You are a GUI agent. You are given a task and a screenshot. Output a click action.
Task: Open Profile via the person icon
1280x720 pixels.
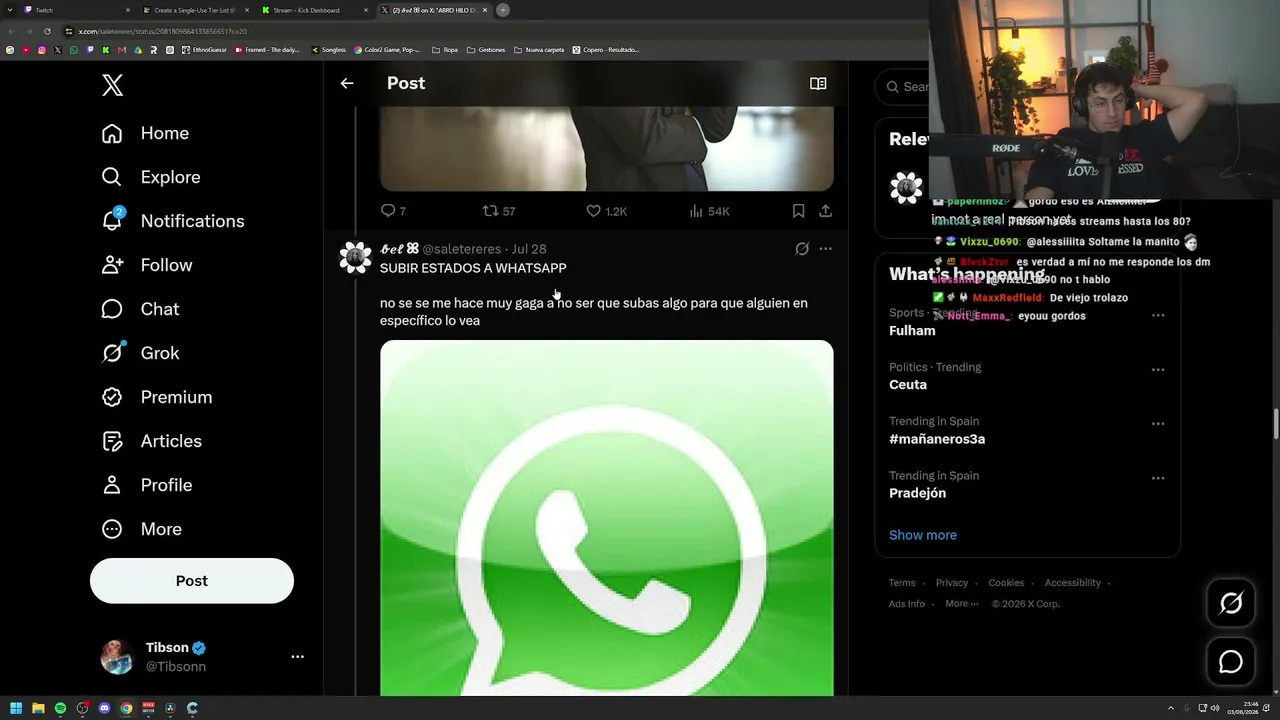112,485
